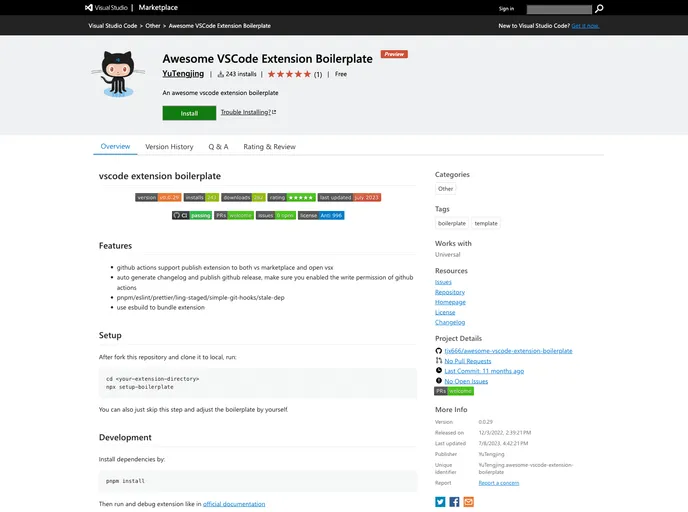Focus the marketplace search field

point(559,9)
